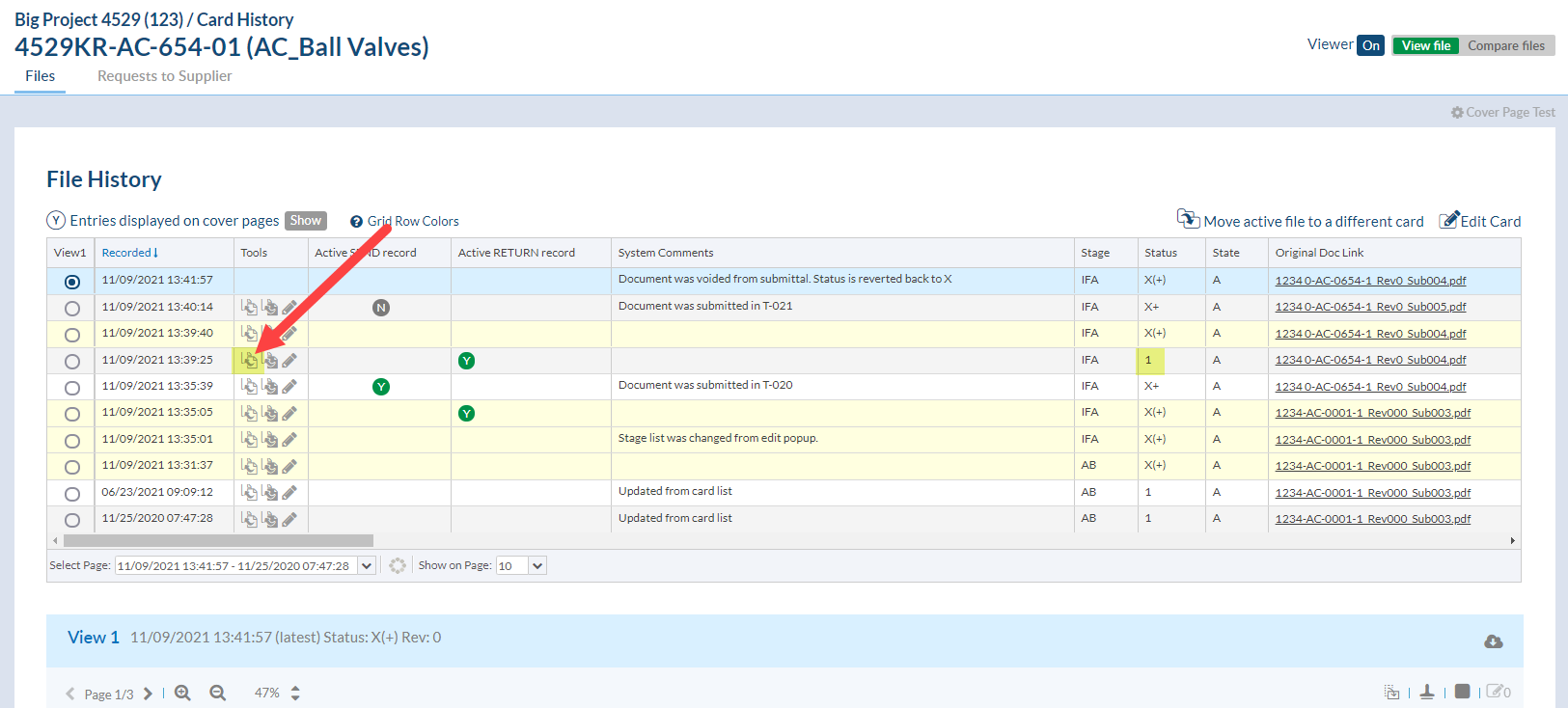Select radio for 11/09/2021 13:35:39 record
The width and height of the screenshot is (1568, 708).
[x=72, y=388]
